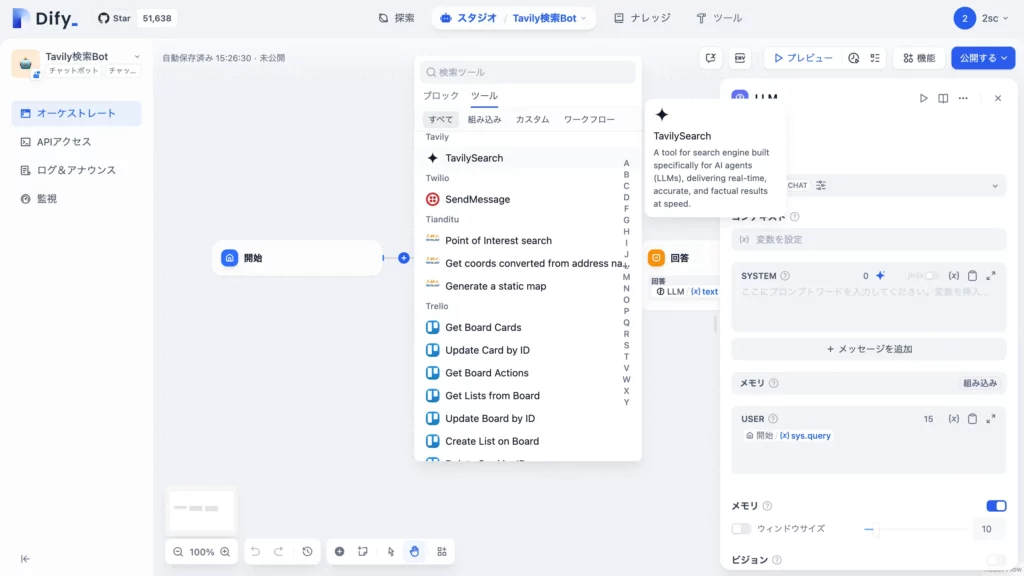The width and height of the screenshot is (1024, 576).
Task: Open the change history clock icon
Action: click(307, 551)
